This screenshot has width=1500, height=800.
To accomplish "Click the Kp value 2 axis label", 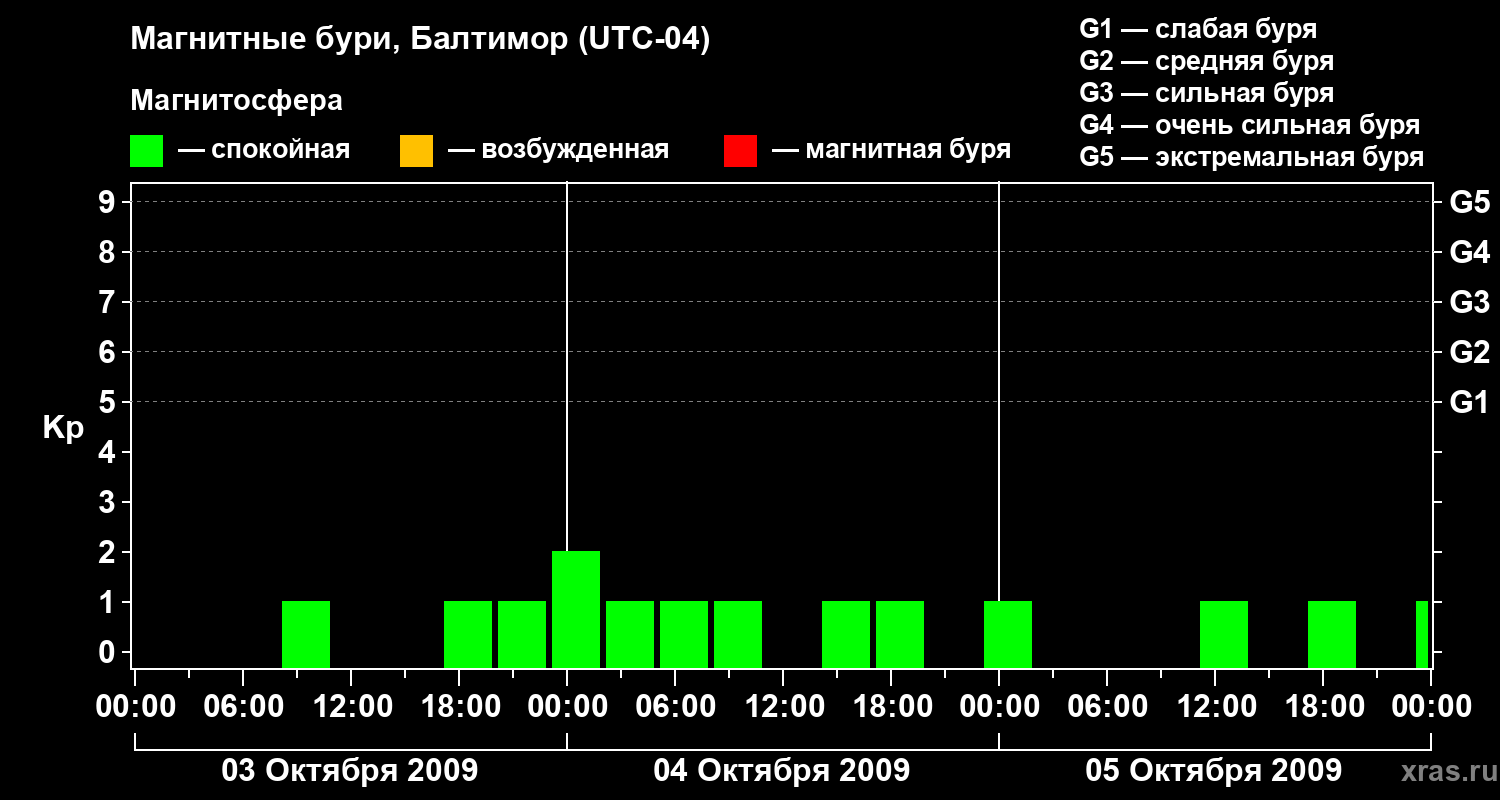I will (108, 552).
